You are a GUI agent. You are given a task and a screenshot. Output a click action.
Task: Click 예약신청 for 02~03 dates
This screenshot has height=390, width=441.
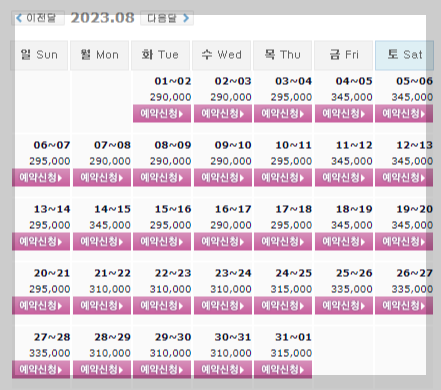[x=223, y=114]
